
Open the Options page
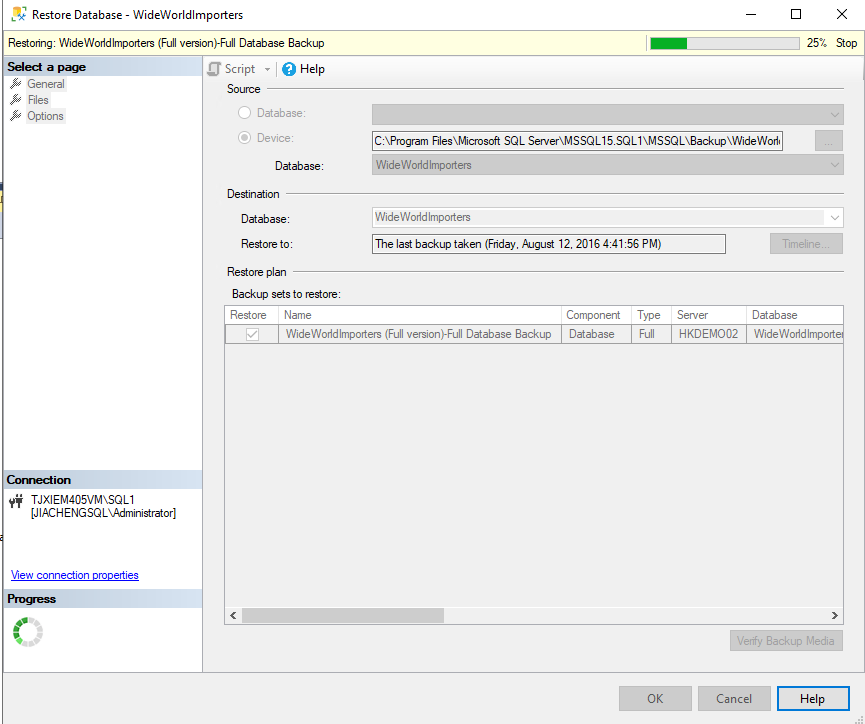tap(45, 116)
